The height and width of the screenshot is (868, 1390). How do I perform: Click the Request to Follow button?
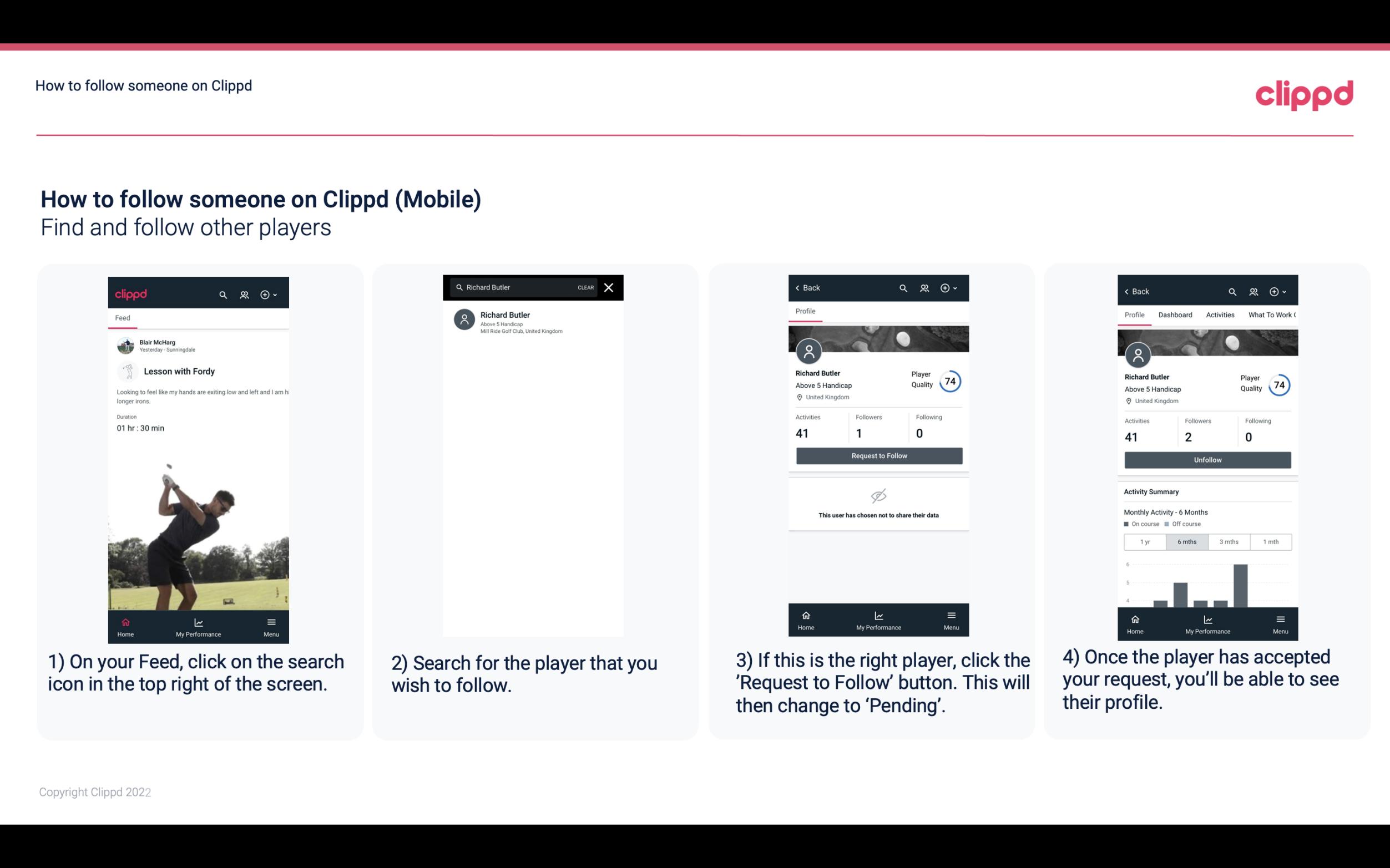click(x=878, y=455)
